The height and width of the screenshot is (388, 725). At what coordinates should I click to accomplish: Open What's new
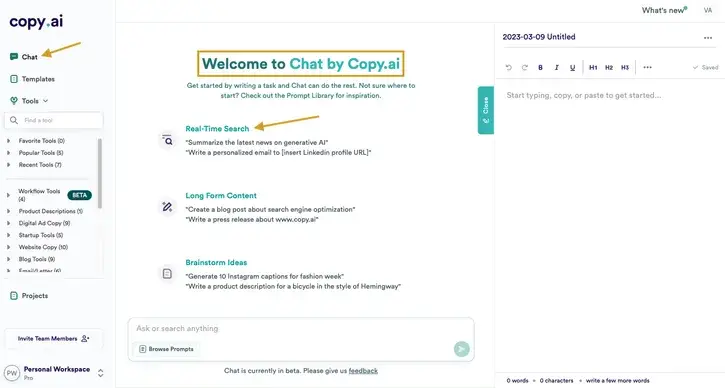pyautogui.click(x=664, y=10)
